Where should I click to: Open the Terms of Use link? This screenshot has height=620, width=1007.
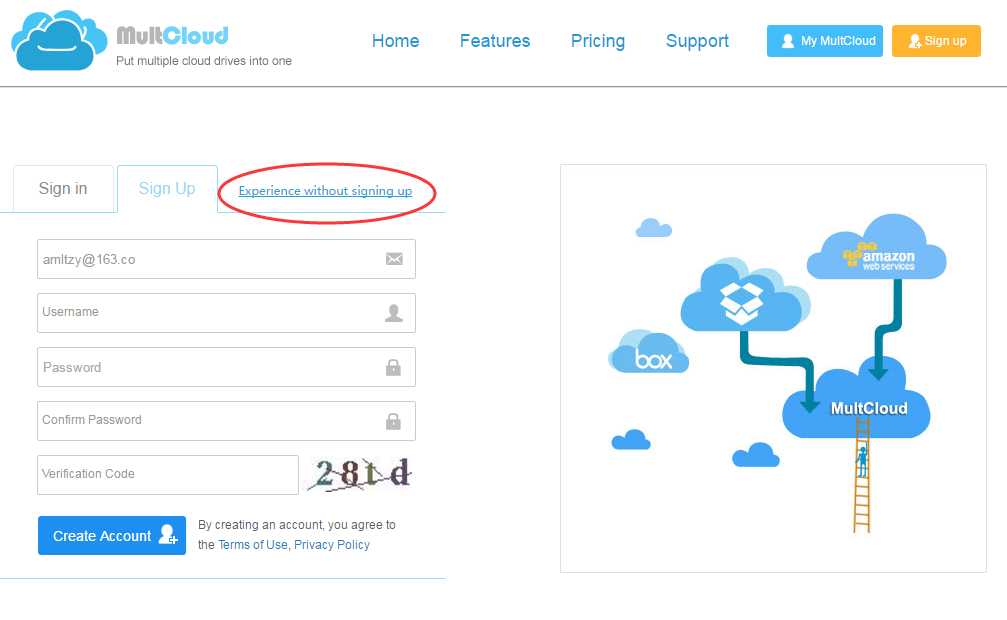click(x=253, y=545)
